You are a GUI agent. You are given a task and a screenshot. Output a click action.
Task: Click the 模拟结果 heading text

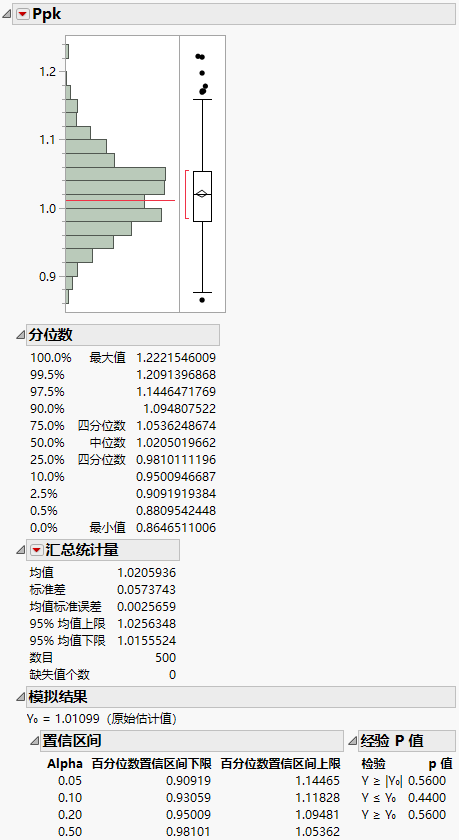pos(58,697)
